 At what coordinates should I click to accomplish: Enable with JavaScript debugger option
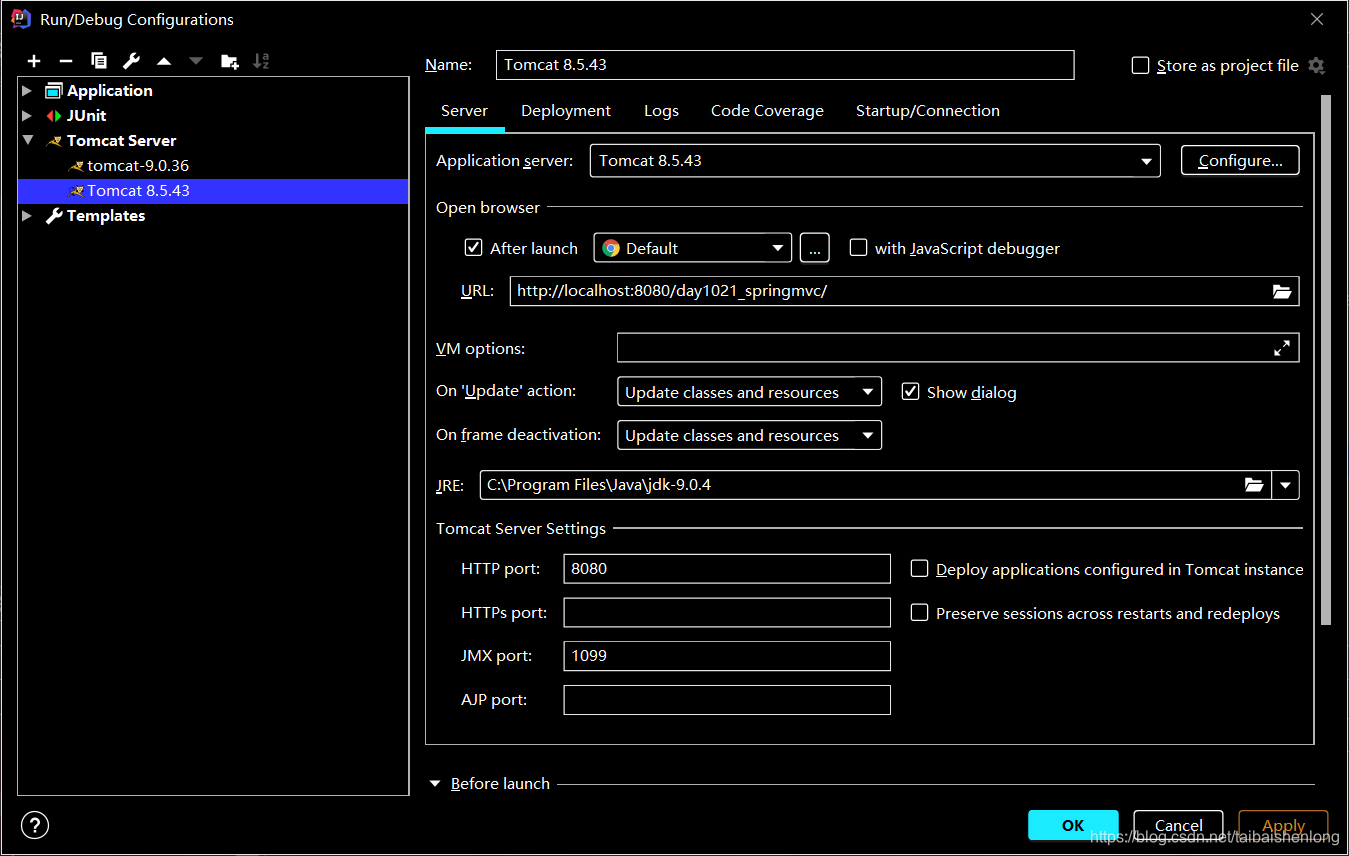(858, 248)
